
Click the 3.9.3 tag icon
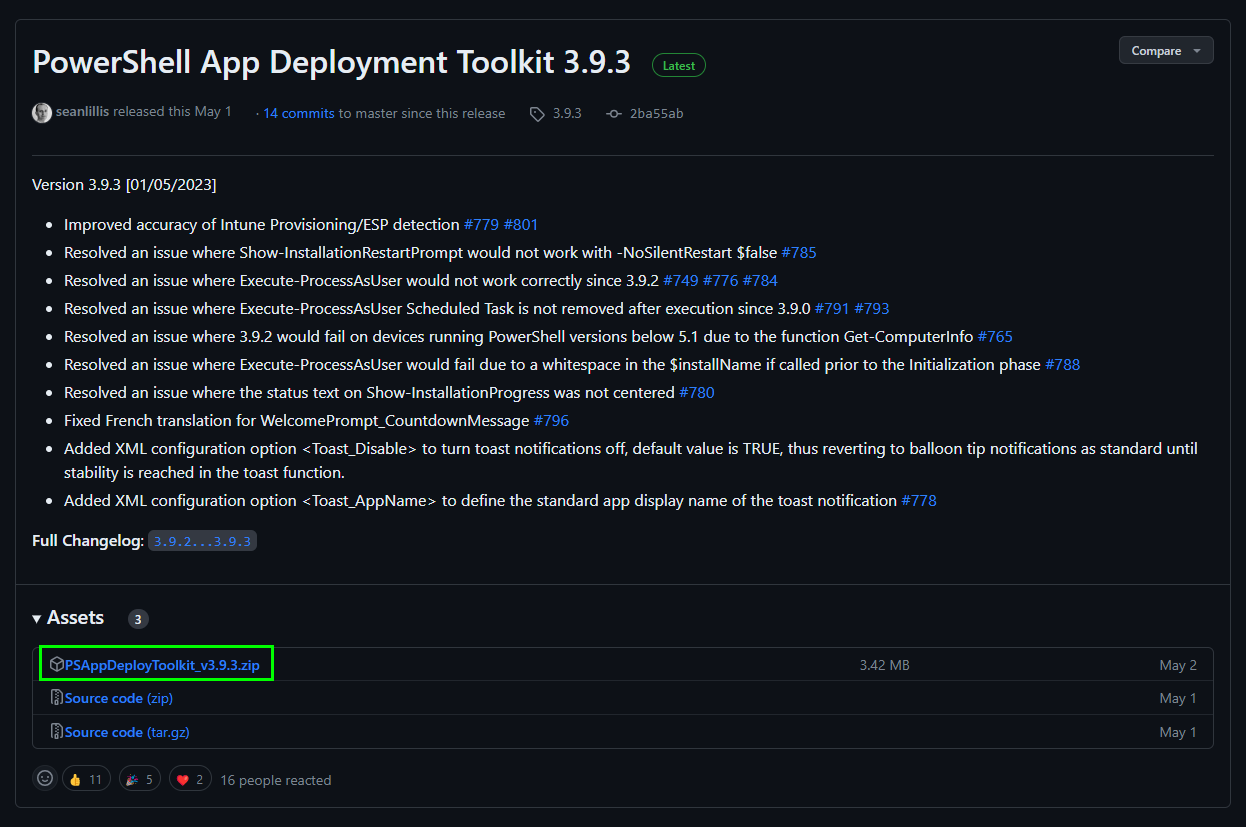(537, 114)
